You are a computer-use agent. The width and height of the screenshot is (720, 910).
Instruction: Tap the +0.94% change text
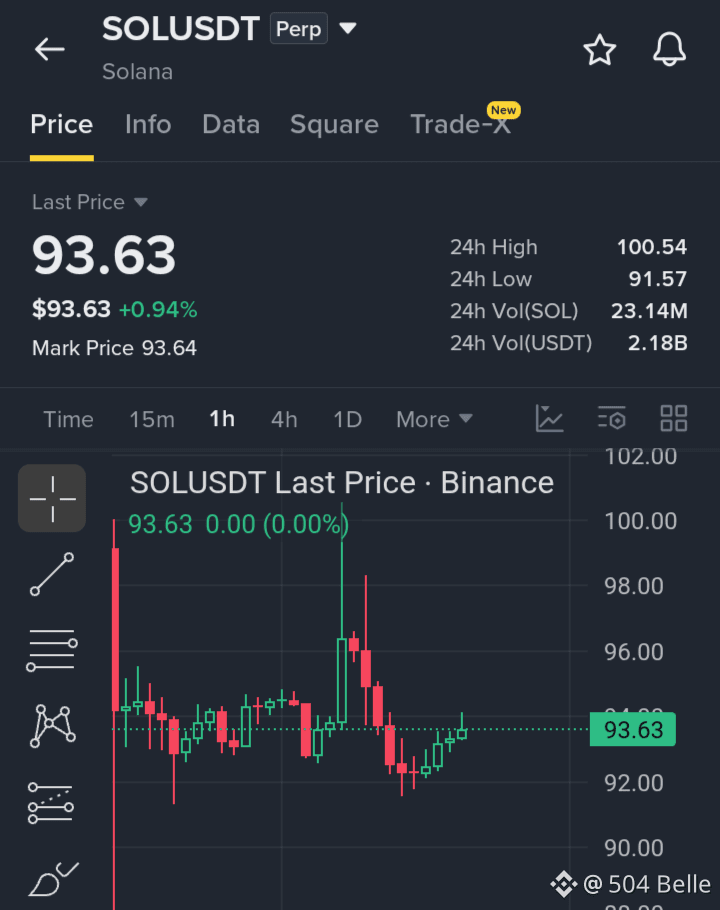158,309
